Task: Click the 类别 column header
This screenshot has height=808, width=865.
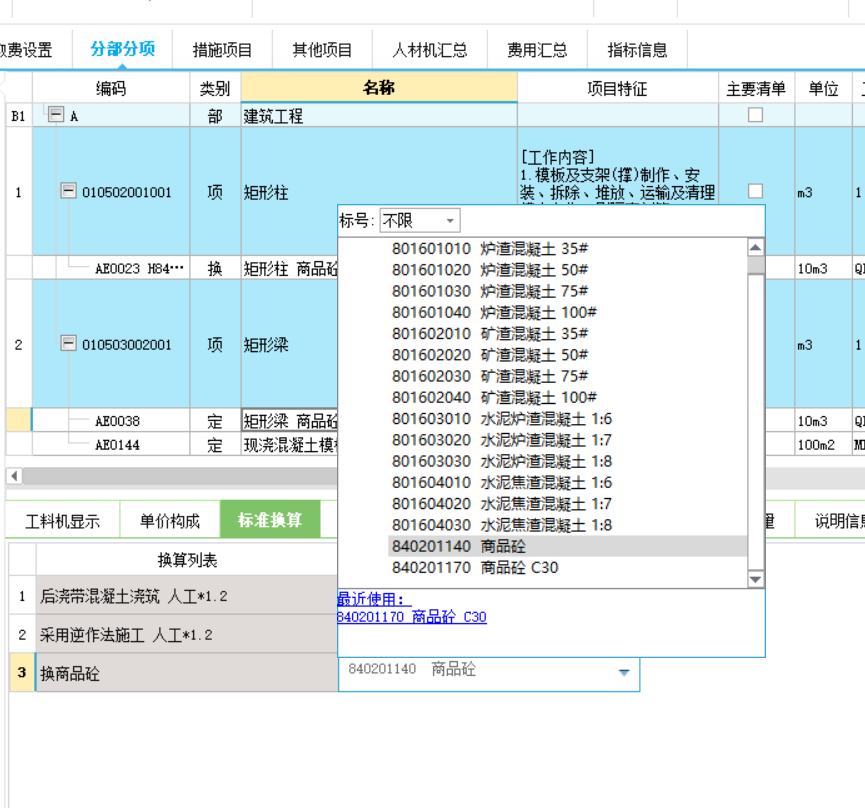Action: tap(215, 88)
